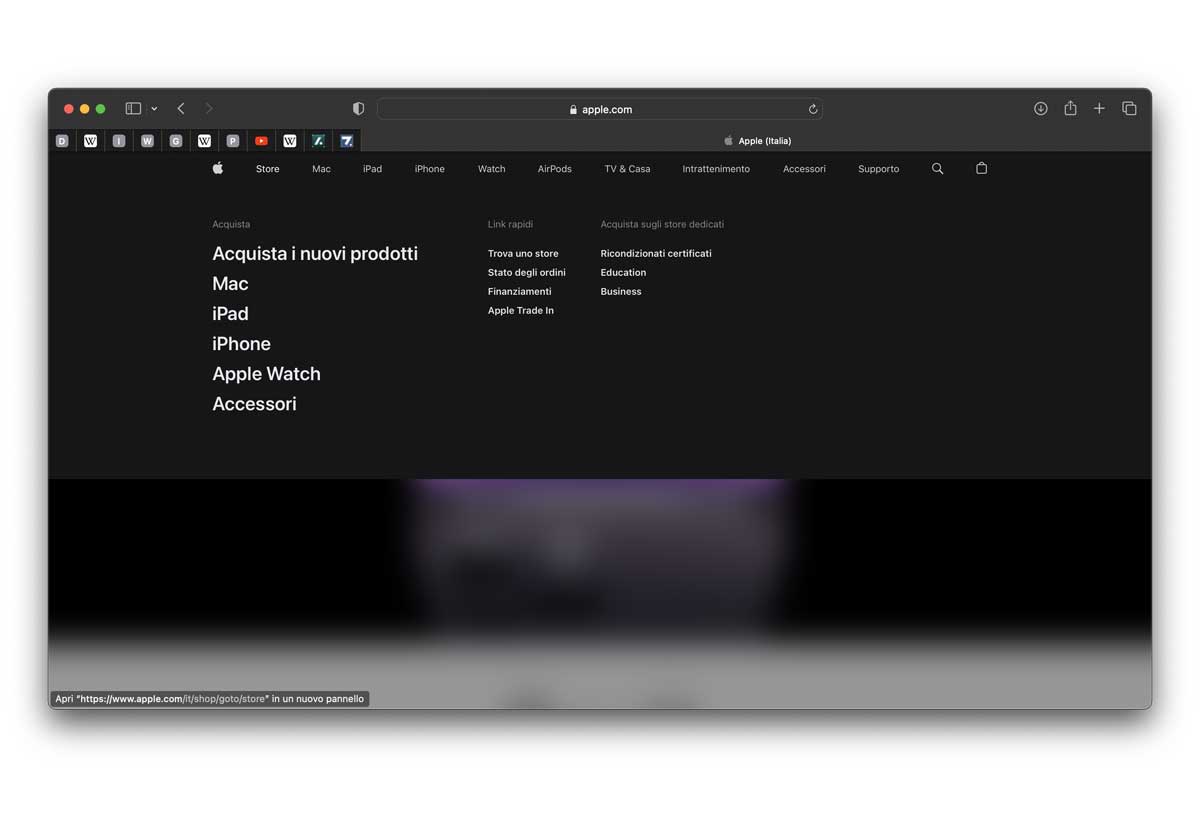Open the Ricondizionati certificati link
This screenshot has width=1200, height=826.
click(656, 254)
